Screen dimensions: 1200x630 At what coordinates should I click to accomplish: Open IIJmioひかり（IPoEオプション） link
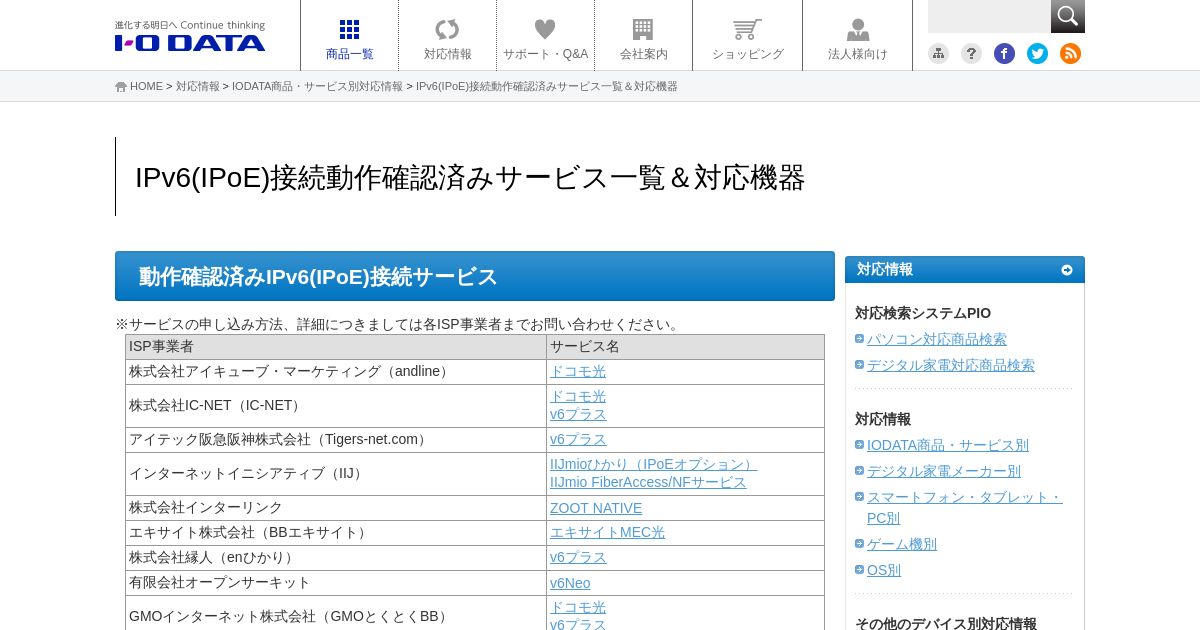point(654,465)
